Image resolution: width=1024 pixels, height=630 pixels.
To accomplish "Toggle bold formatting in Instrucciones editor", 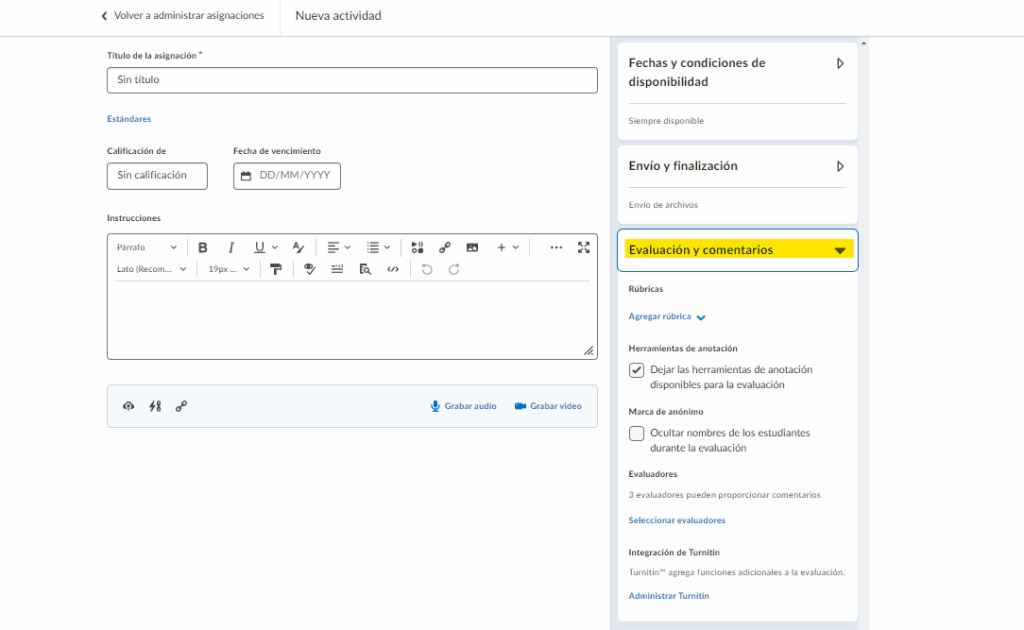I will click(x=203, y=247).
